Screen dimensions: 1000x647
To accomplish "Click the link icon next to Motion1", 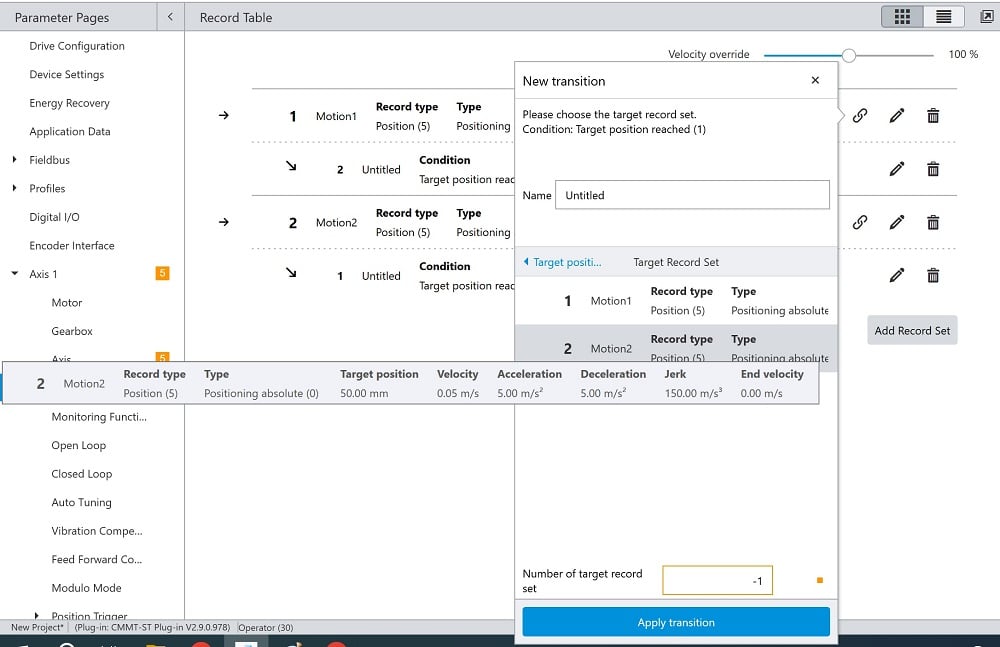I will [x=860, y=116].
